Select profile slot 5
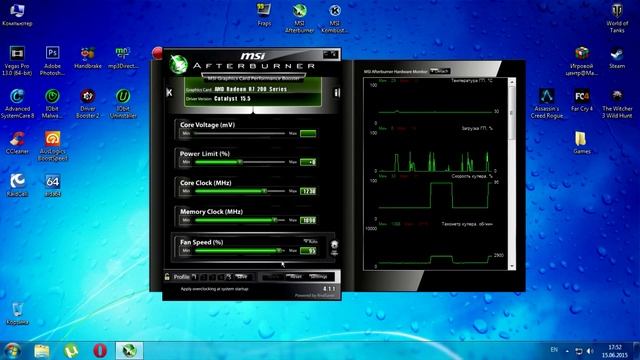 click(229, 277)
